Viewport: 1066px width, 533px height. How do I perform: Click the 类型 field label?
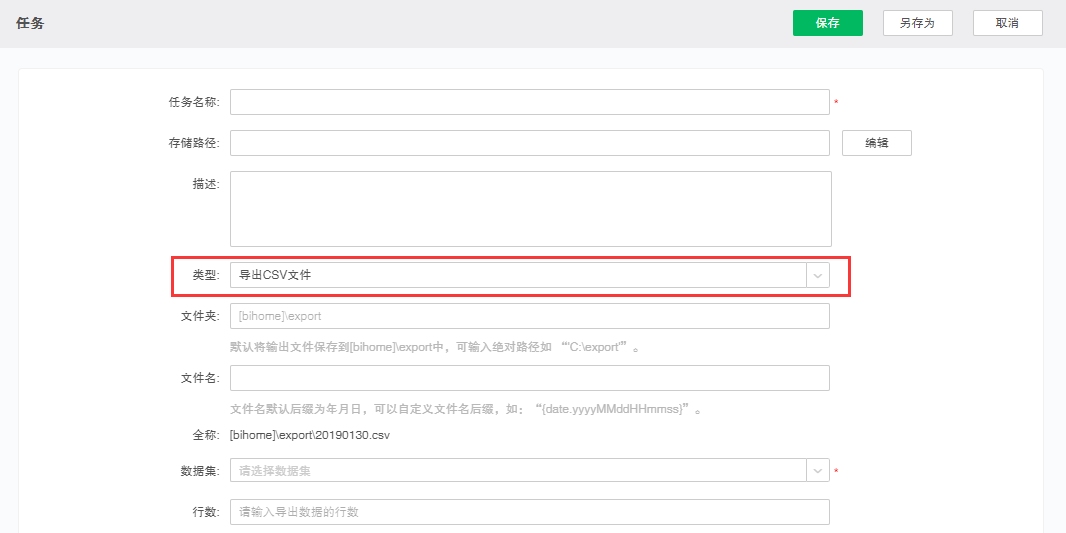[205, 275]
